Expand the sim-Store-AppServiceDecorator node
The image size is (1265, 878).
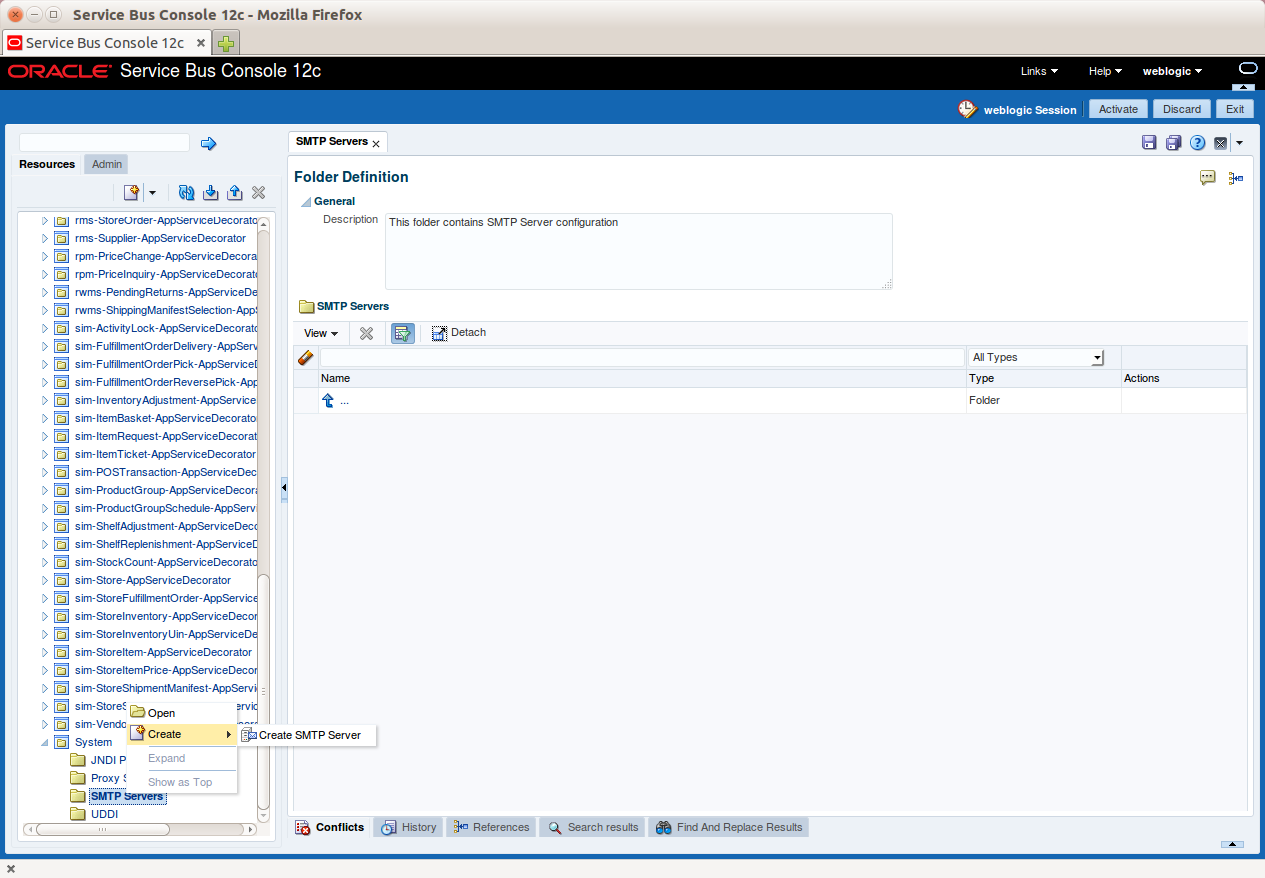coord(44,580)
